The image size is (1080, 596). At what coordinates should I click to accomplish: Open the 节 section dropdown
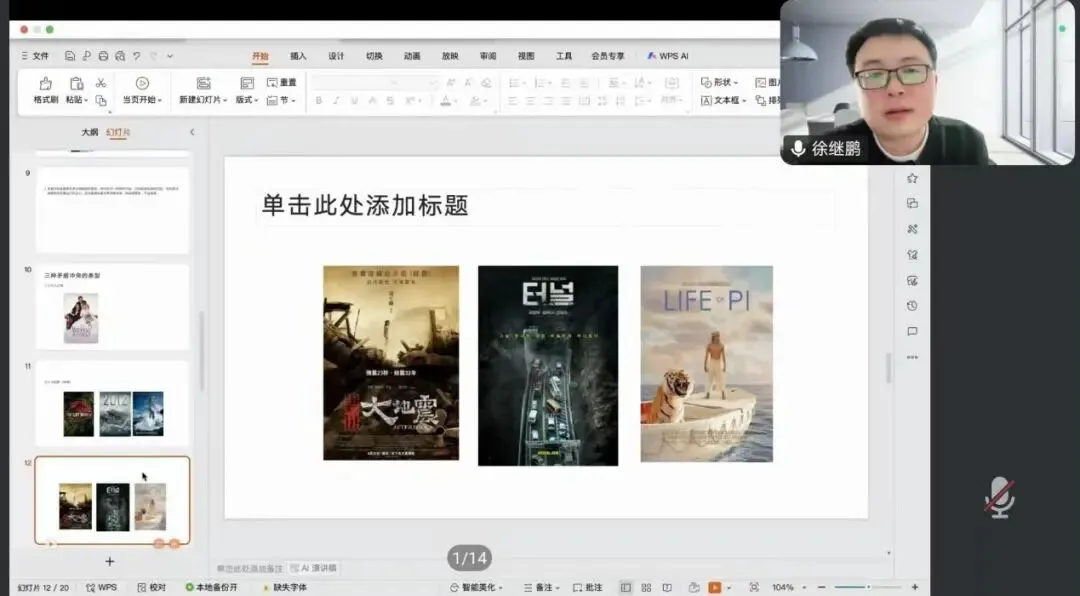click(x=281, y=101)
